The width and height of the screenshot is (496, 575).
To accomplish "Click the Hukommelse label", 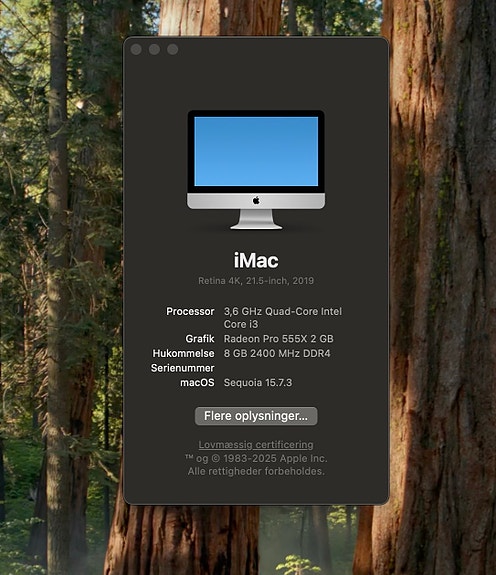I will pos(183,353).
